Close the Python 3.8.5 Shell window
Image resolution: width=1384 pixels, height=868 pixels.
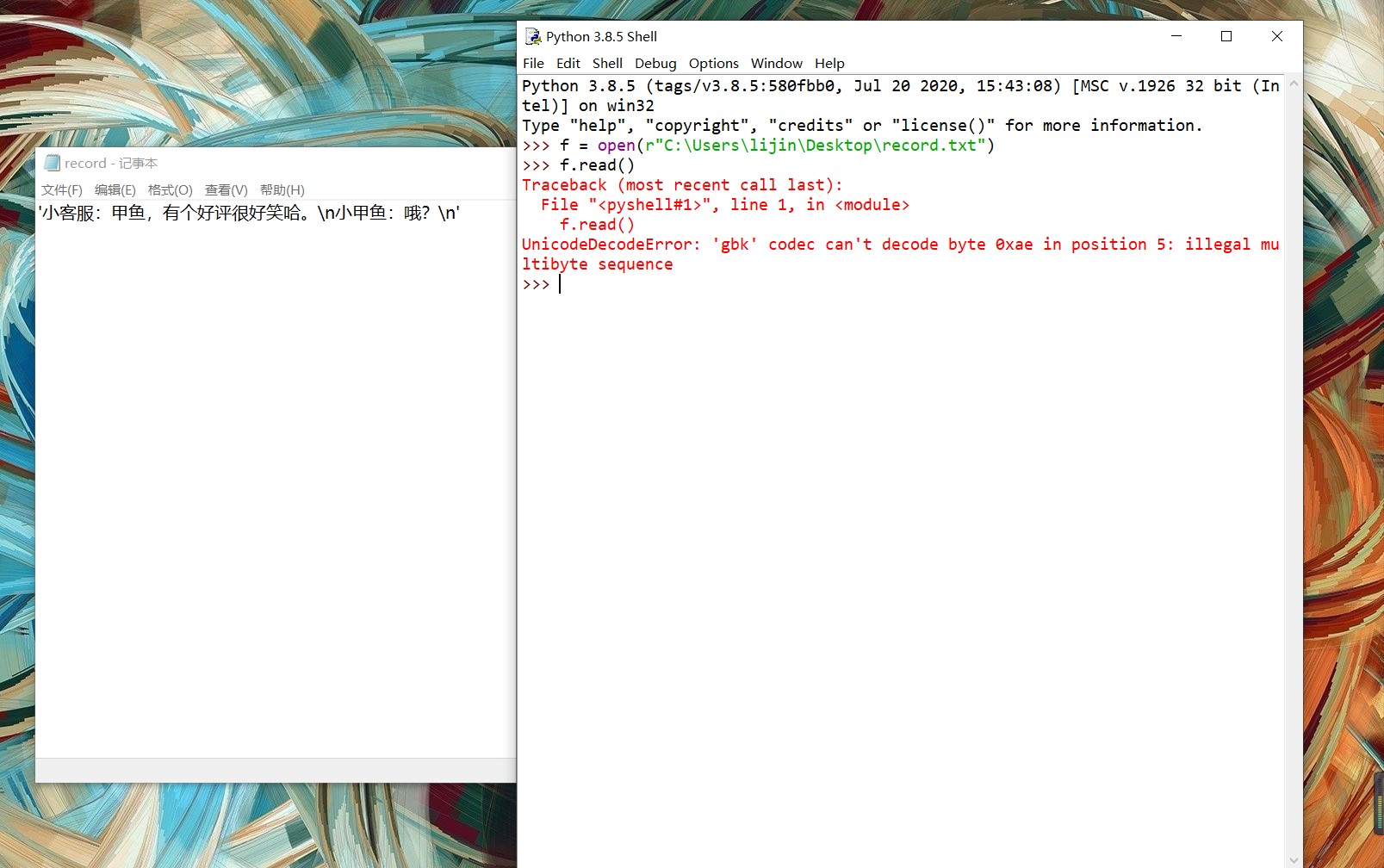(x=1277, y=36)
